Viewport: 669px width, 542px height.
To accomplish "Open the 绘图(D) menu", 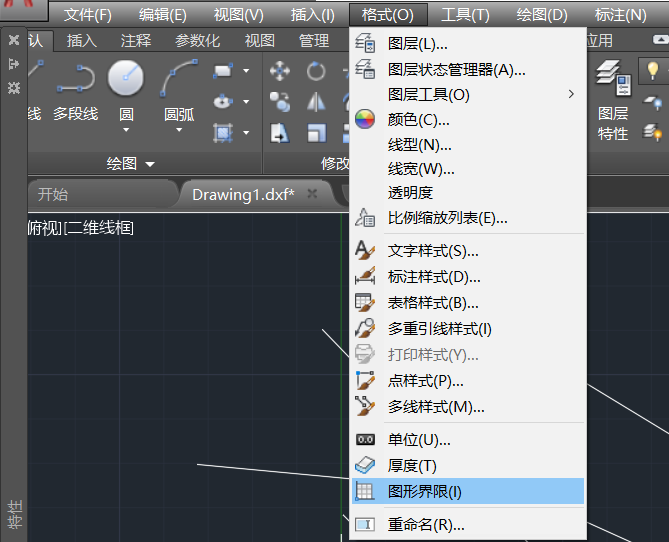I will click(x=541, y=15).
